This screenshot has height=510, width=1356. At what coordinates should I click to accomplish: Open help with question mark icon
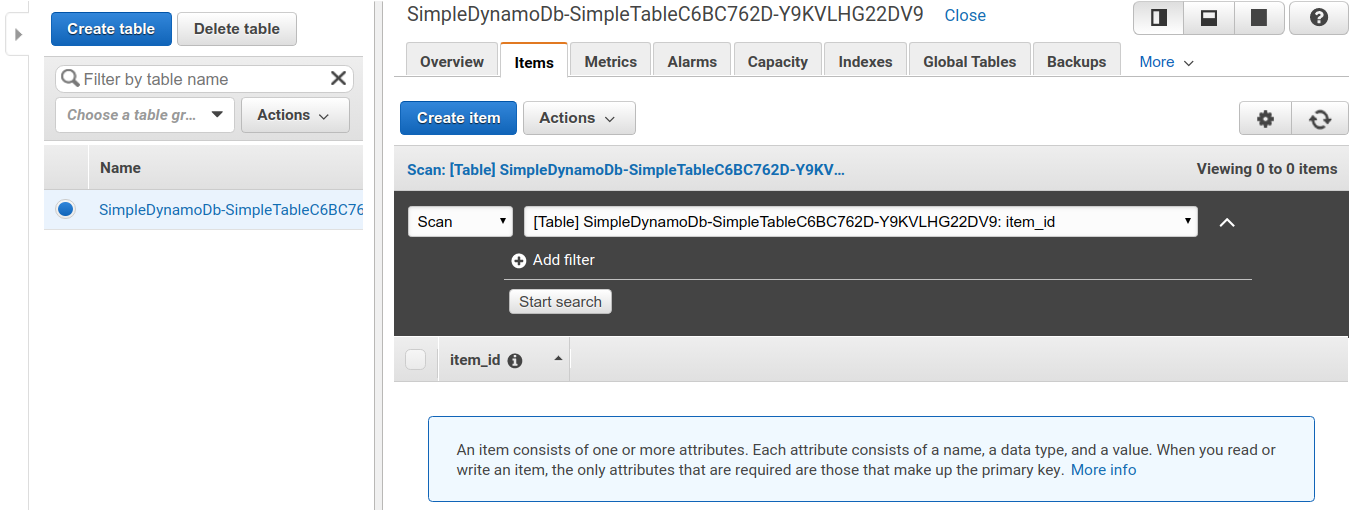[x=1318, y=18]
